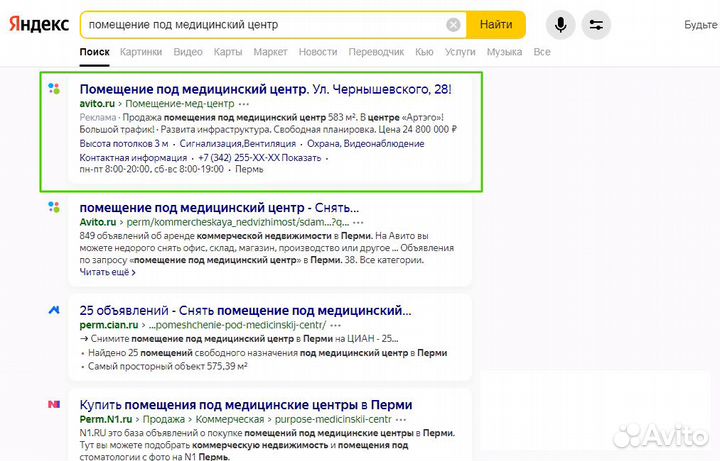Open the three-dot menu of the Avito.ru result
Viewport: 720px width, 461px height.
[359, 222]
